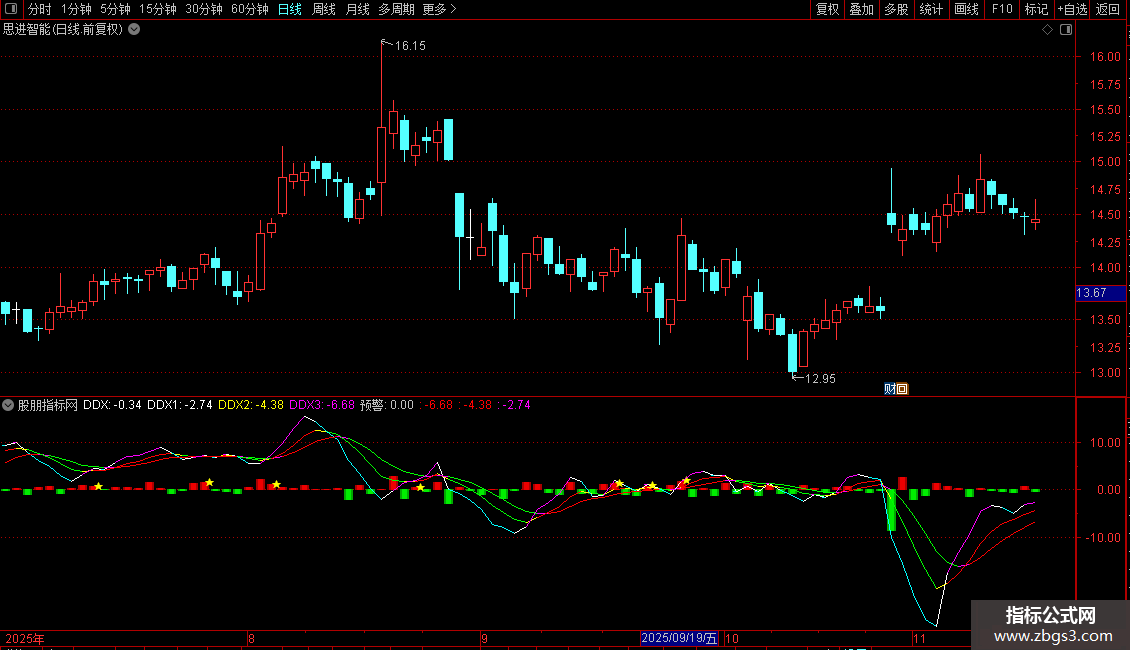Click the 复权 button
This screenshot has width=1130, height=650.
827,9
